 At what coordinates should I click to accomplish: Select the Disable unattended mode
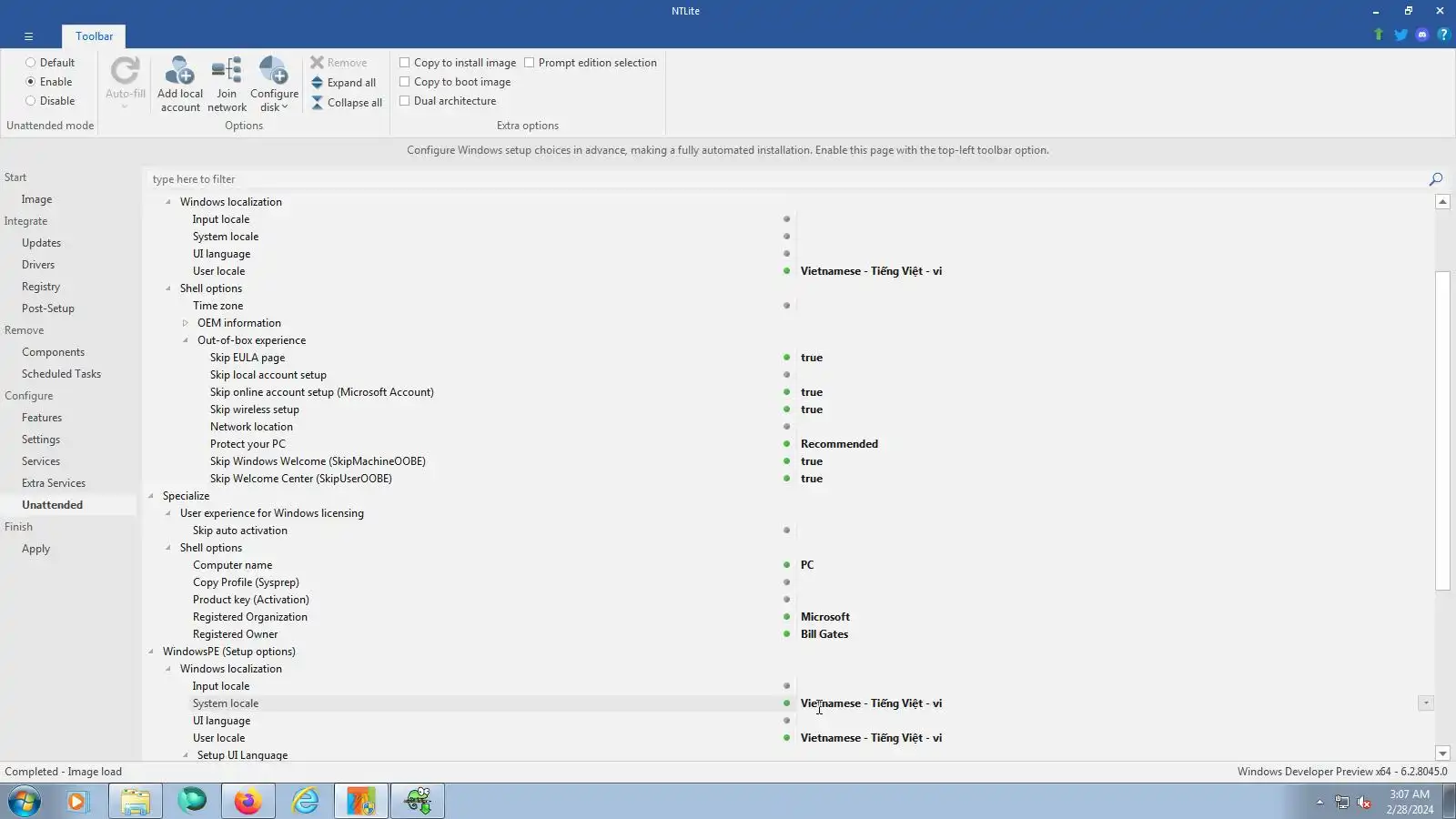pos(30,101)
